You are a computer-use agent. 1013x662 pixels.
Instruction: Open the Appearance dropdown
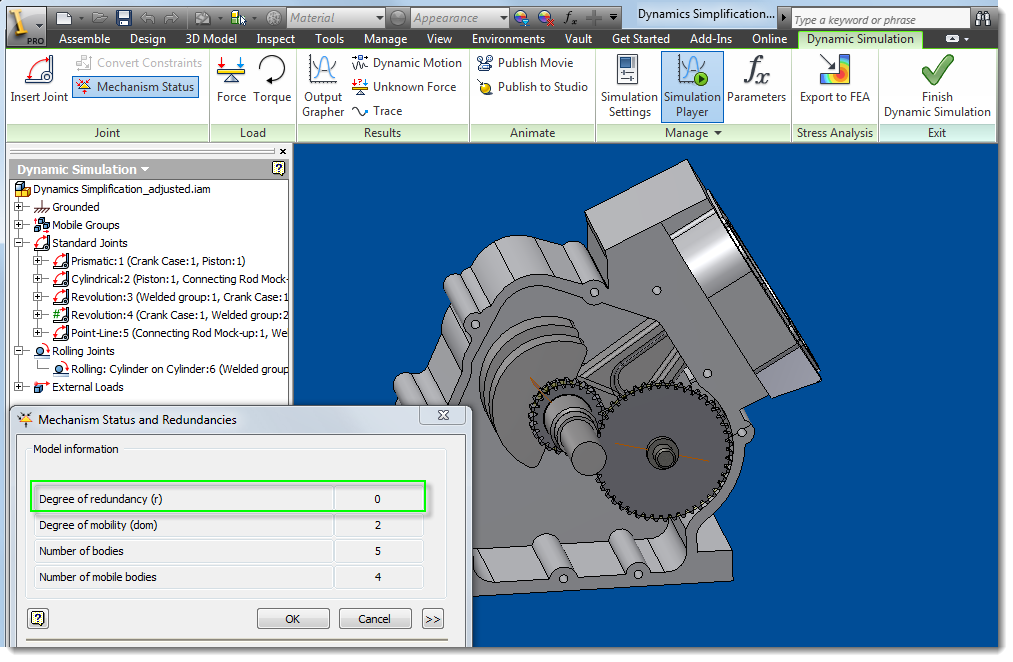459,18
